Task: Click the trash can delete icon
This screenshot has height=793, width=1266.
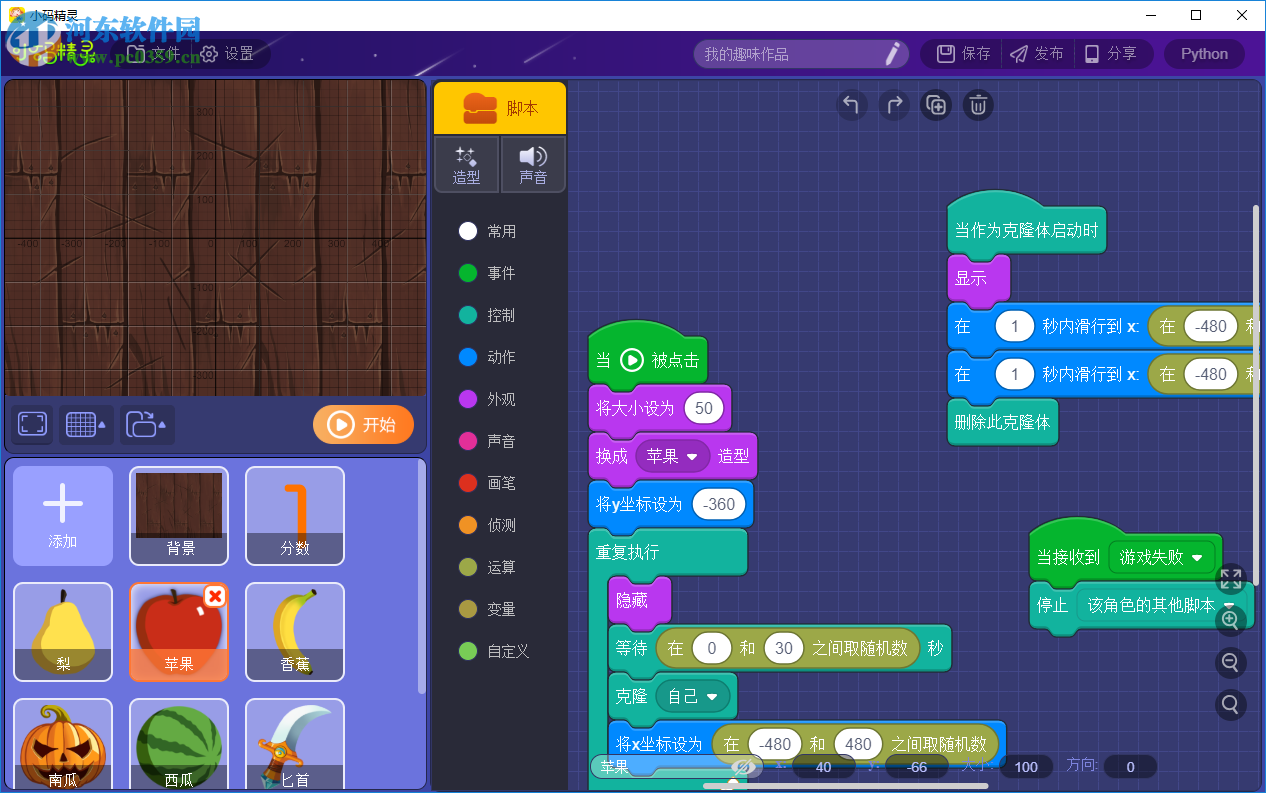Action: coord(979,105)
